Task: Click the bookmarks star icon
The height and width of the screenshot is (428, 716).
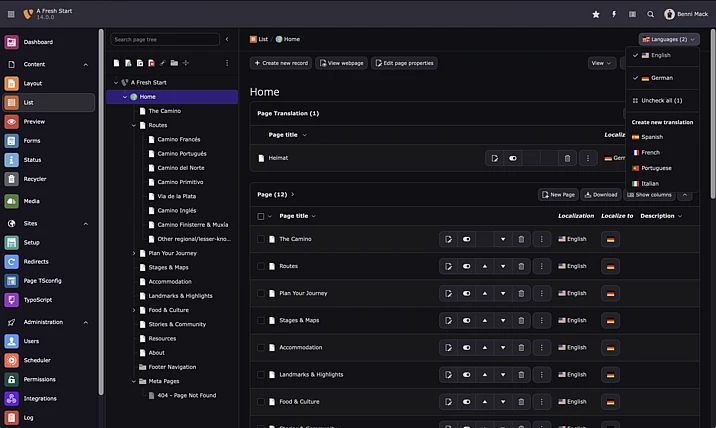Action: 596,14
